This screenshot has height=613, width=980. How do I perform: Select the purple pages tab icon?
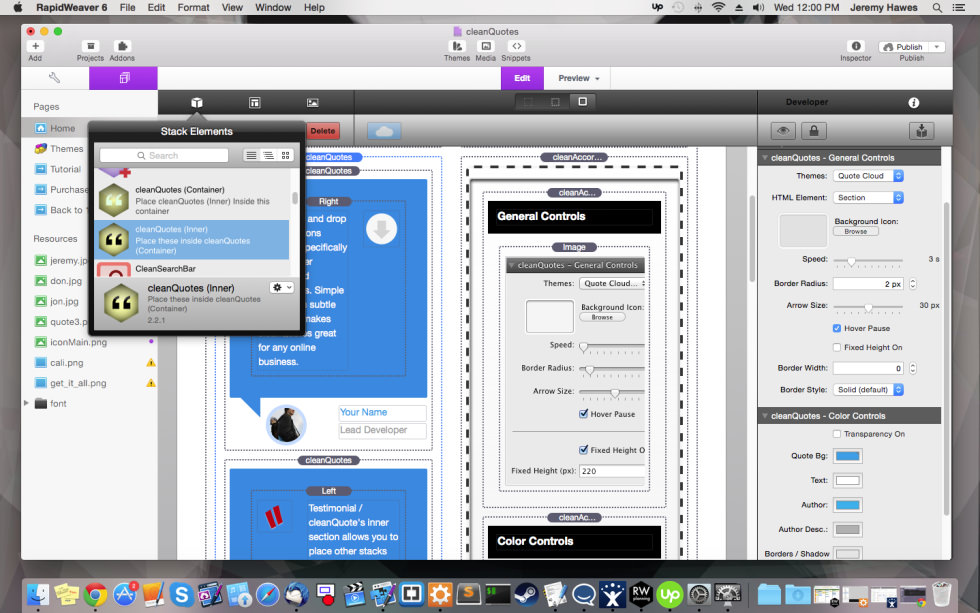point(123,78)
